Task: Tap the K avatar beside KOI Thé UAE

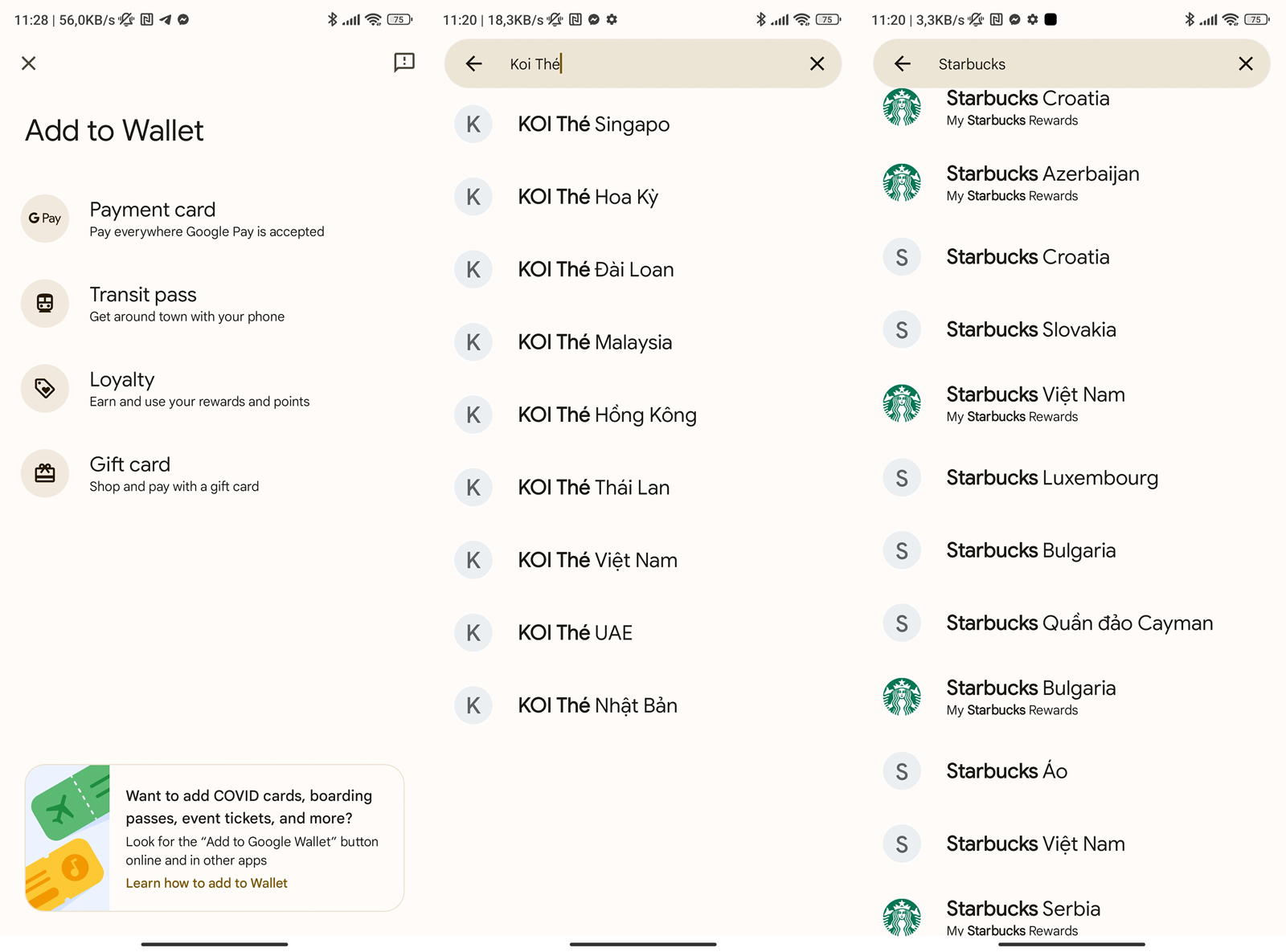Action: pos(473,633)
